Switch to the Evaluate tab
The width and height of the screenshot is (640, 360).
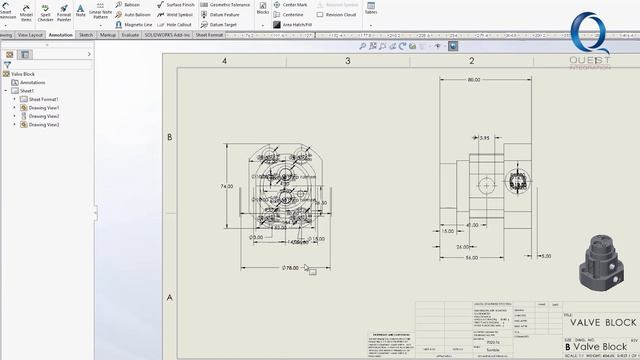tap(130, 35)
